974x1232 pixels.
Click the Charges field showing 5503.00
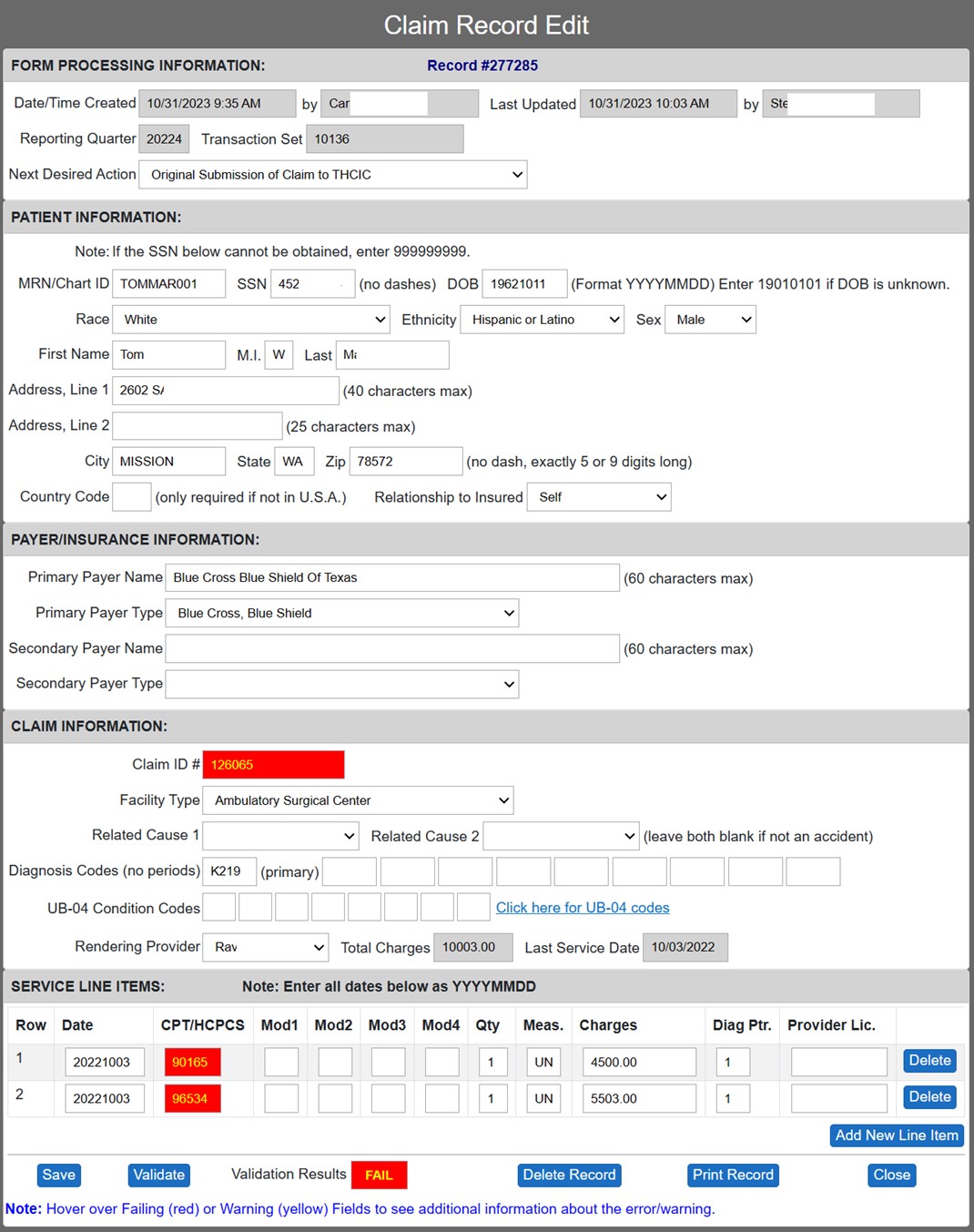point(639,1098)
